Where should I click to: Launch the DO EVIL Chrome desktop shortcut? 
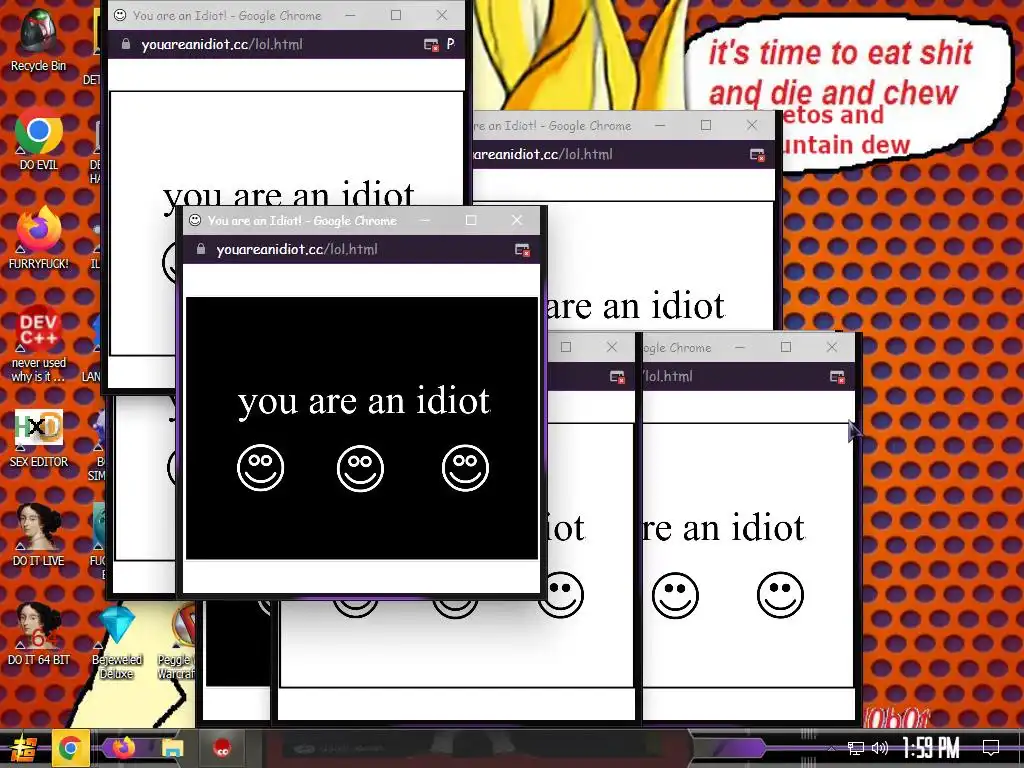click(38, 138)
